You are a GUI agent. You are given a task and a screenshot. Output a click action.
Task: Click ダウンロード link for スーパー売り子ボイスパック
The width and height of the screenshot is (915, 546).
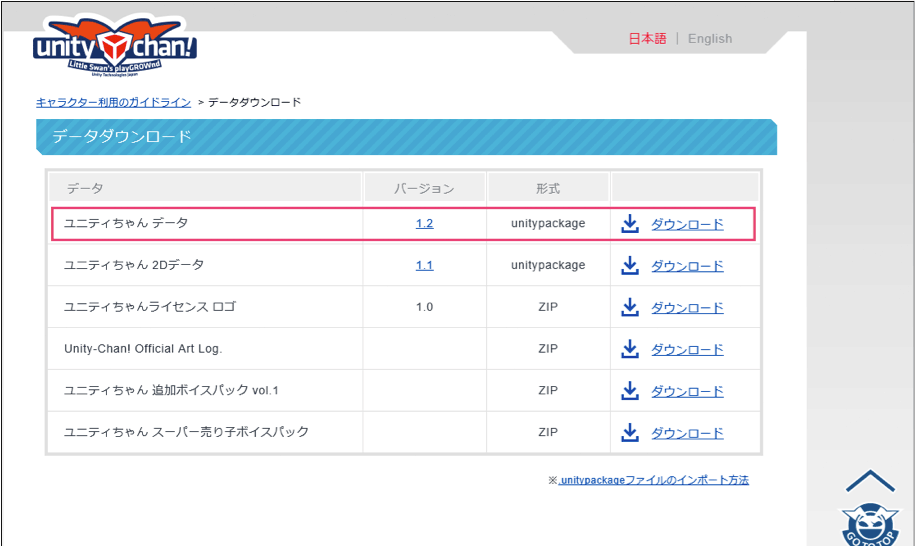pyautogui.click(x=687, y=433)
